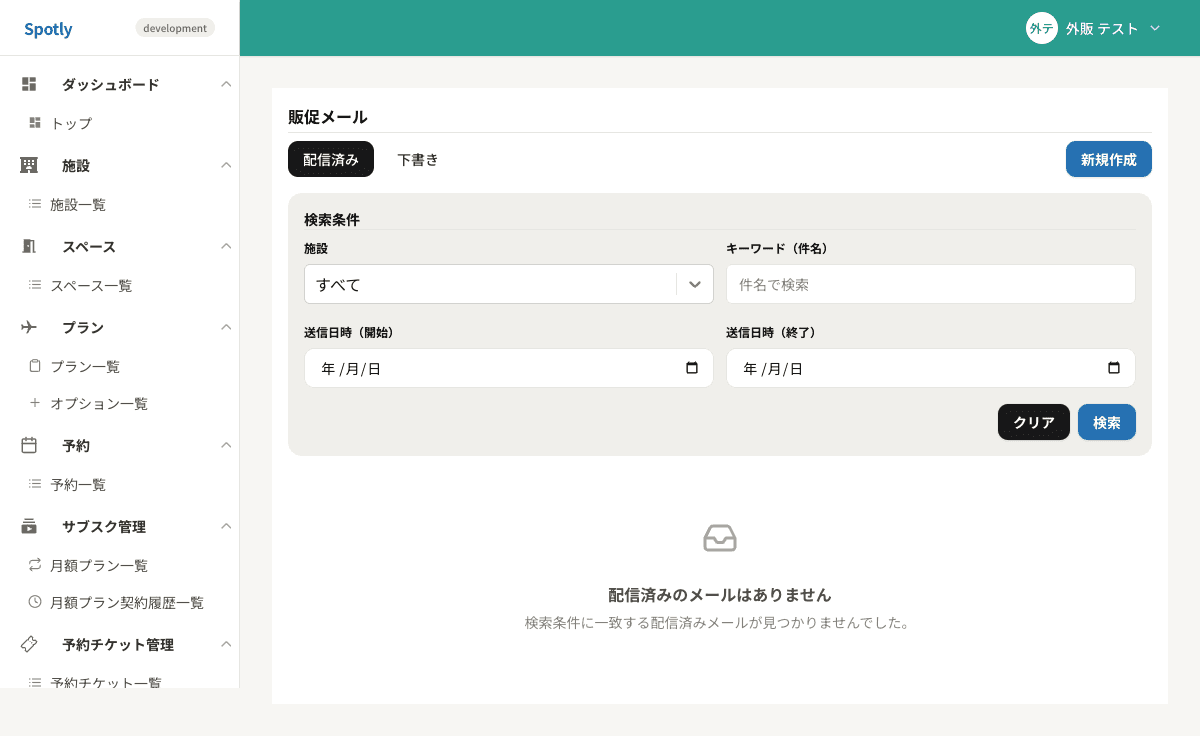Click the プラン一覧 clipboard icon
The width and height of the screenshot is (1200, 736).
click(35, 366)
